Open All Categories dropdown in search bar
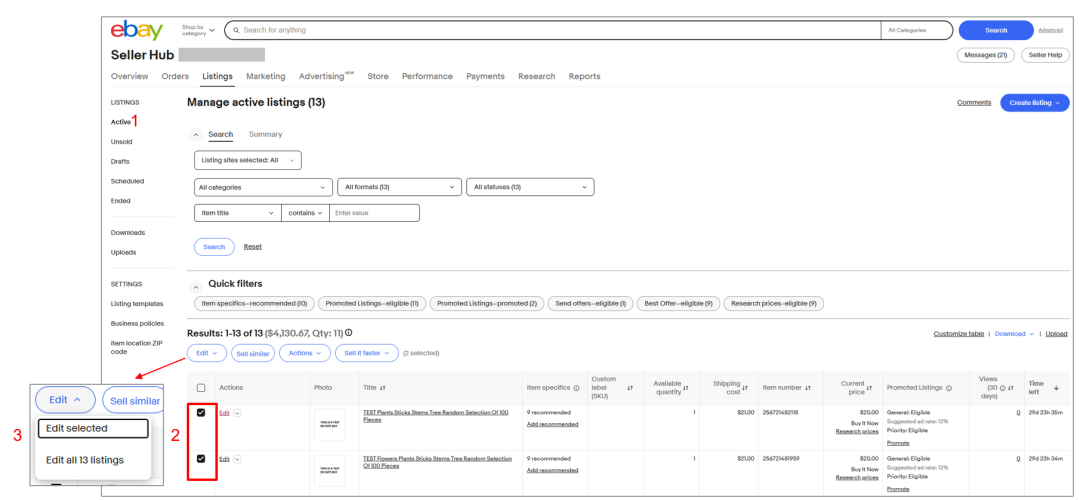Image resolution: width=1080 pixels, height=500 pixels. [x=916, y=30]
